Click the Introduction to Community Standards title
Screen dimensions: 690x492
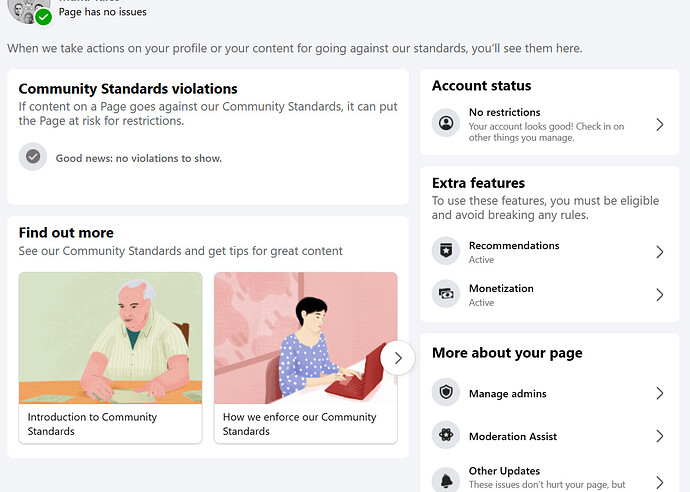92,424
